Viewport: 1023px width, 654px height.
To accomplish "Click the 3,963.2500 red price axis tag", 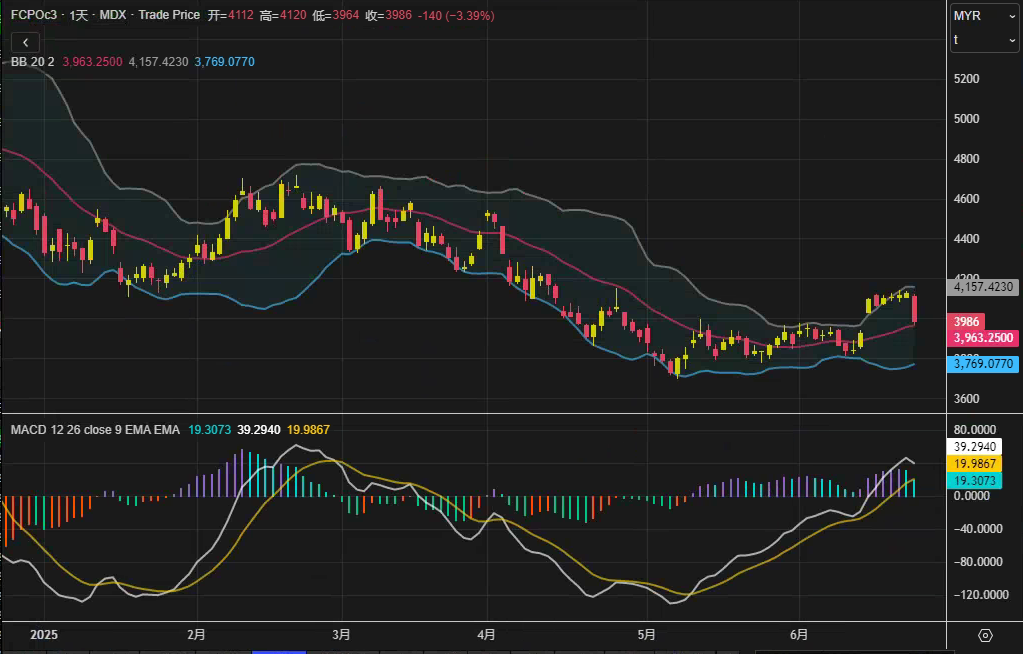I will 983,337.
